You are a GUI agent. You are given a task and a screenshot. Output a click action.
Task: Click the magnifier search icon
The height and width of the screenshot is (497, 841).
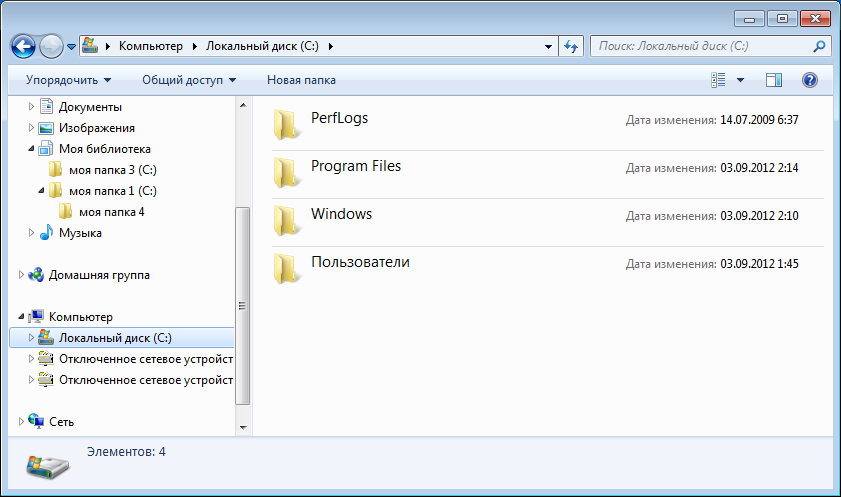pyautogui.click(x=819, y=47)
